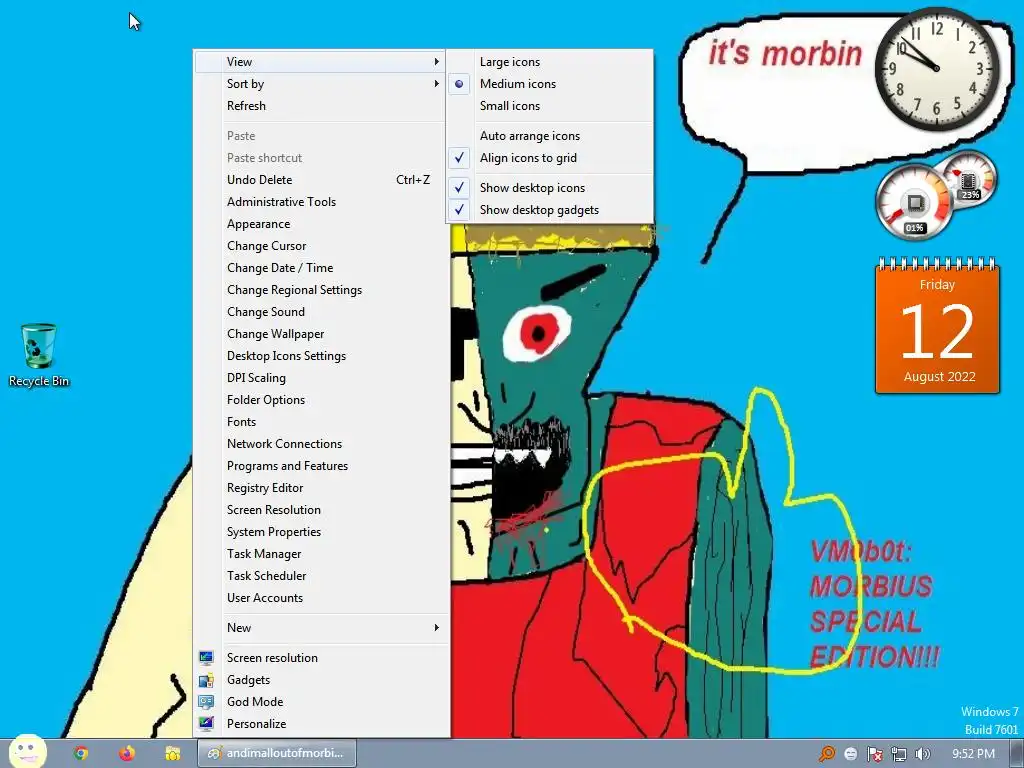
Task: Open Network Connections menu entry
Action: point(320,444)
